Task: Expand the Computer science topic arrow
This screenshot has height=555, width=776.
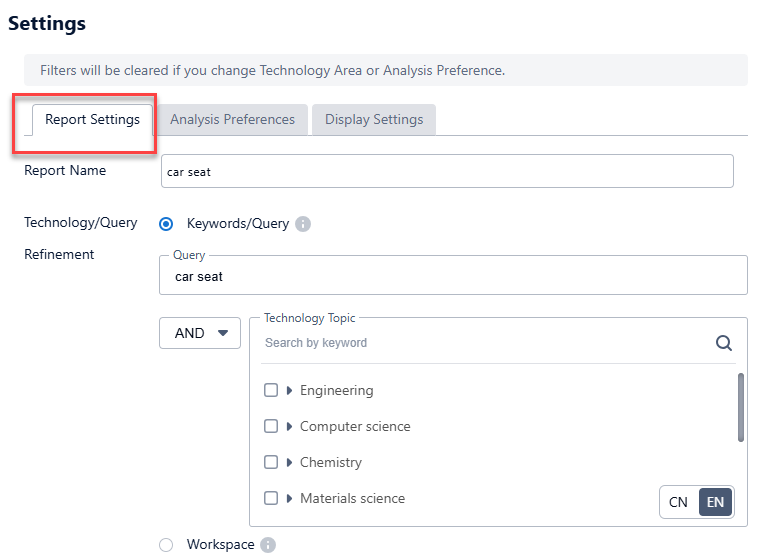Action: coord(290,427)
